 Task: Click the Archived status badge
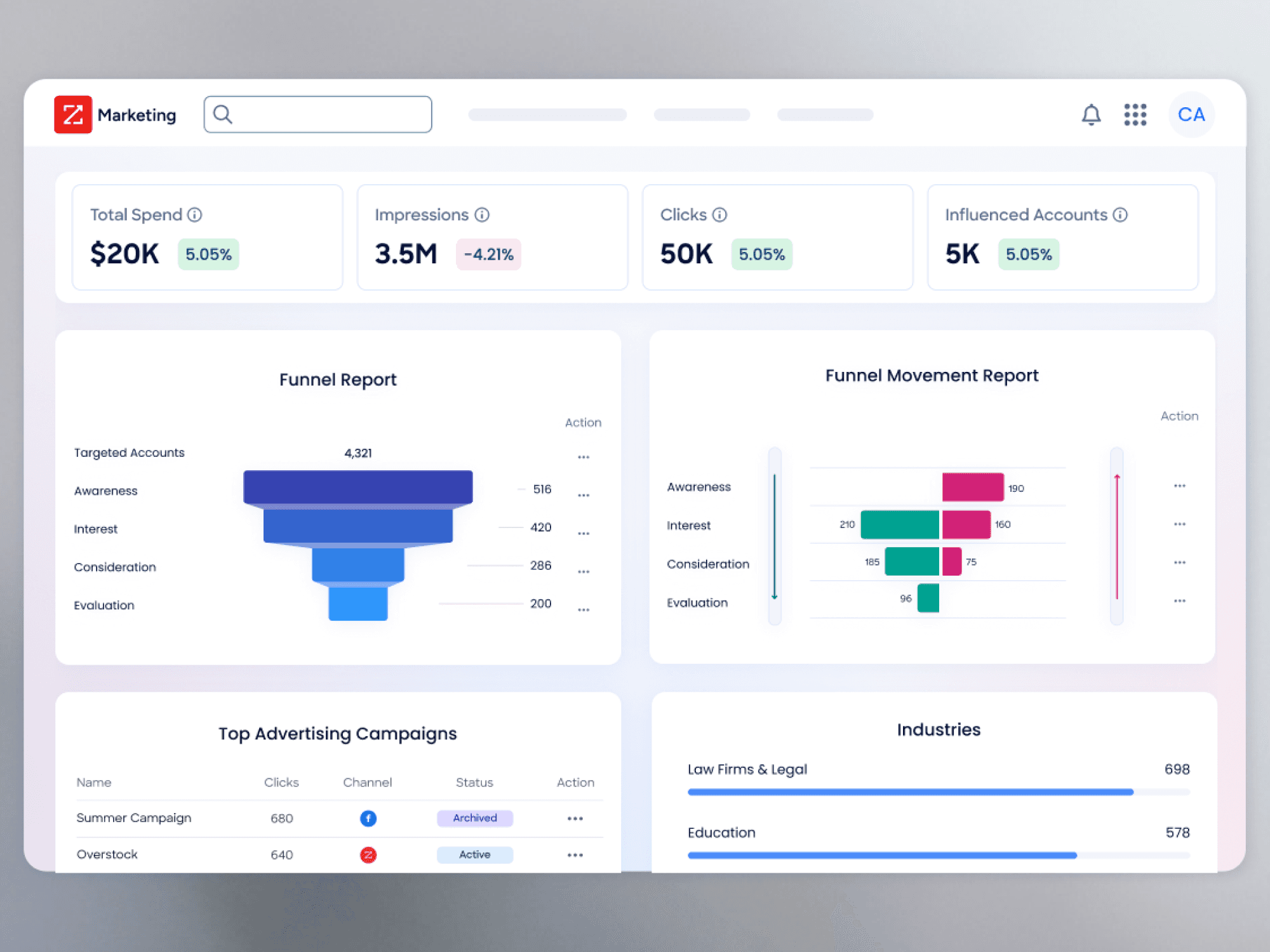pos(475,818)
